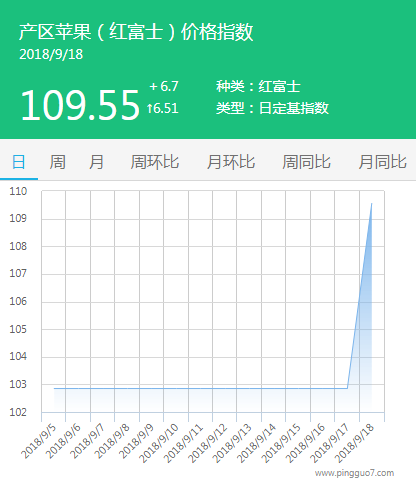Click the y-axis label 103
The height and width of the screenshot is (482, 416).
pos(18,384)
